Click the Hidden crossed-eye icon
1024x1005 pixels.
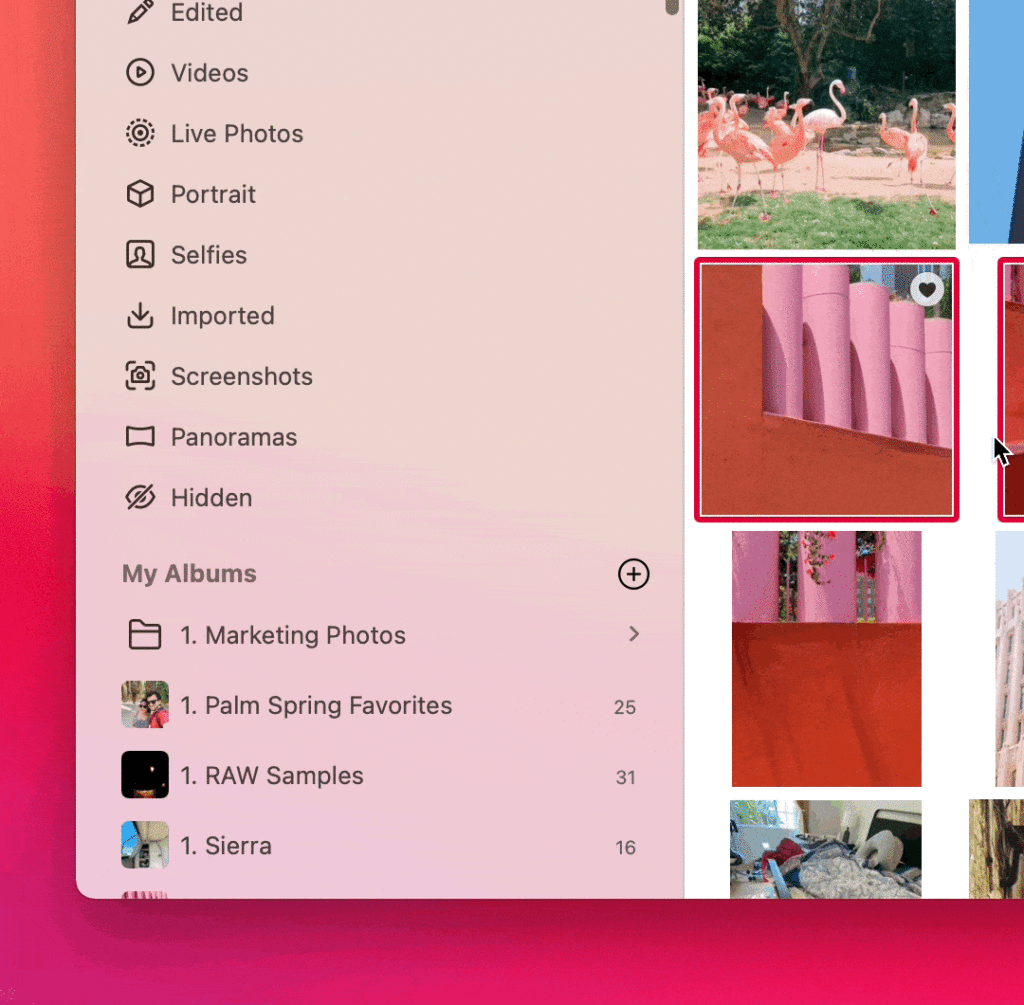click(140, 498)
